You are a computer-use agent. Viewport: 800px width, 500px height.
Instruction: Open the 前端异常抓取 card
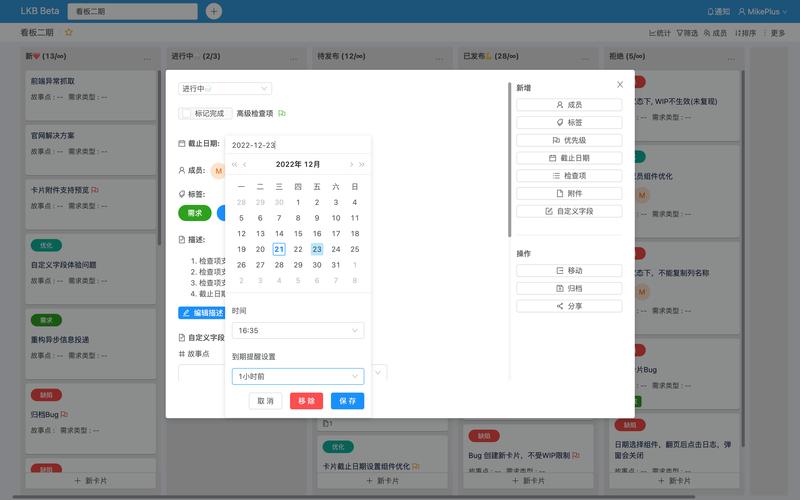click(91, 95)
